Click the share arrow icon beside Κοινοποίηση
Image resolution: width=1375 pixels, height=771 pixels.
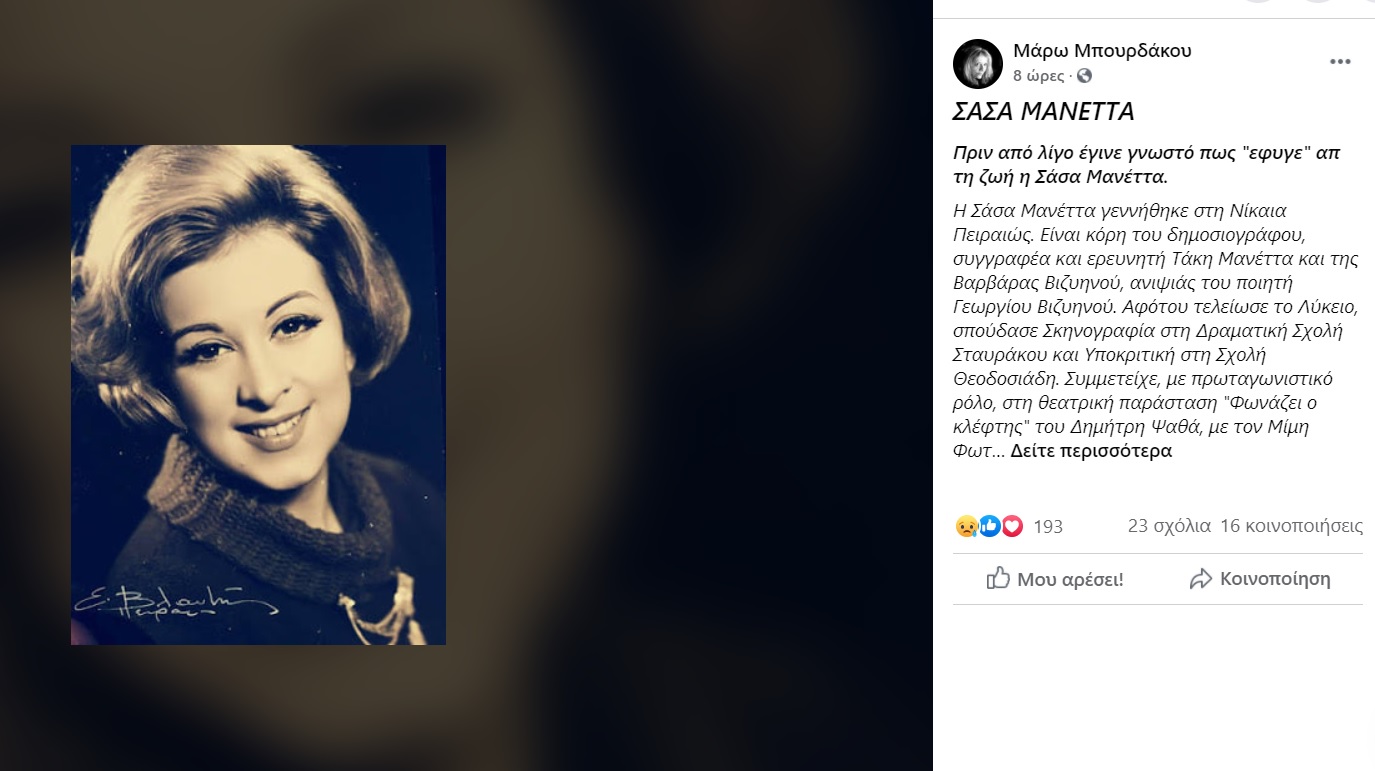[x=1200, y=578]
